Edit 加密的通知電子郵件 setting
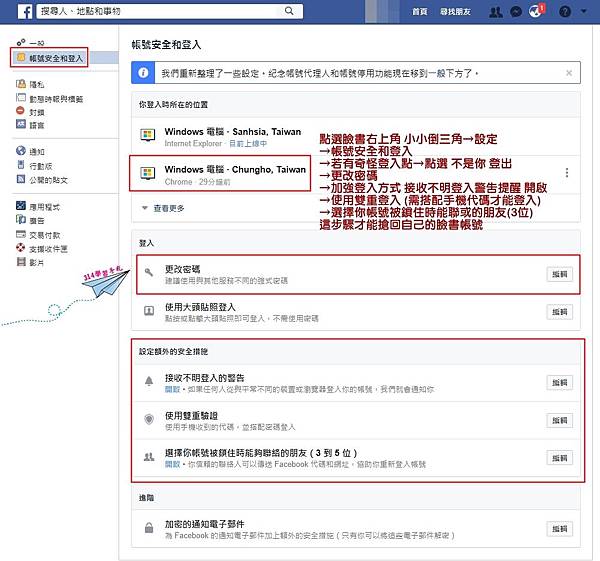 [559, 529]
